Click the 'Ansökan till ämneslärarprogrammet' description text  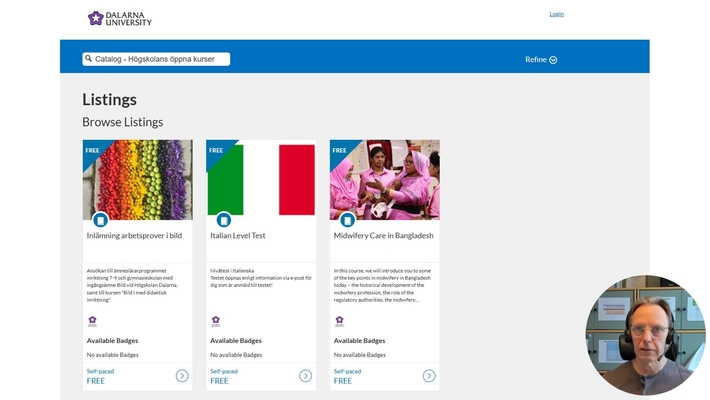click(132, 285)
